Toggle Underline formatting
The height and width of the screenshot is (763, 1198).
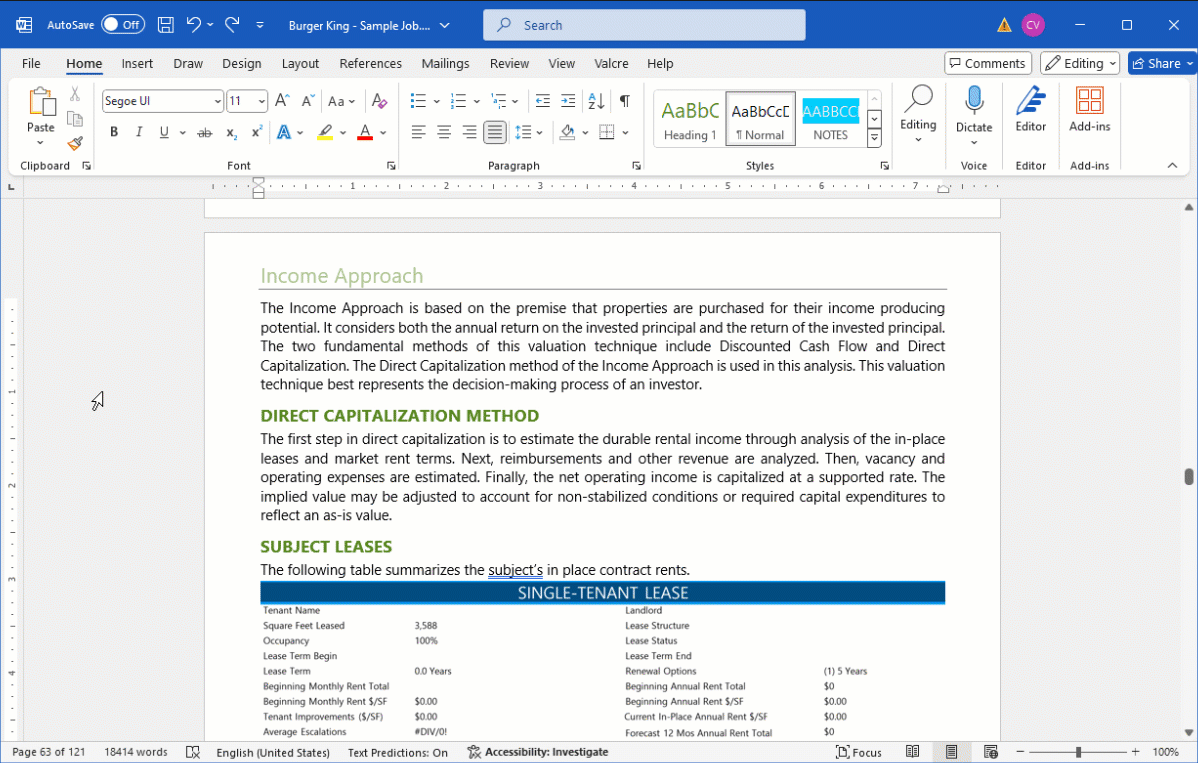[164, 132]
